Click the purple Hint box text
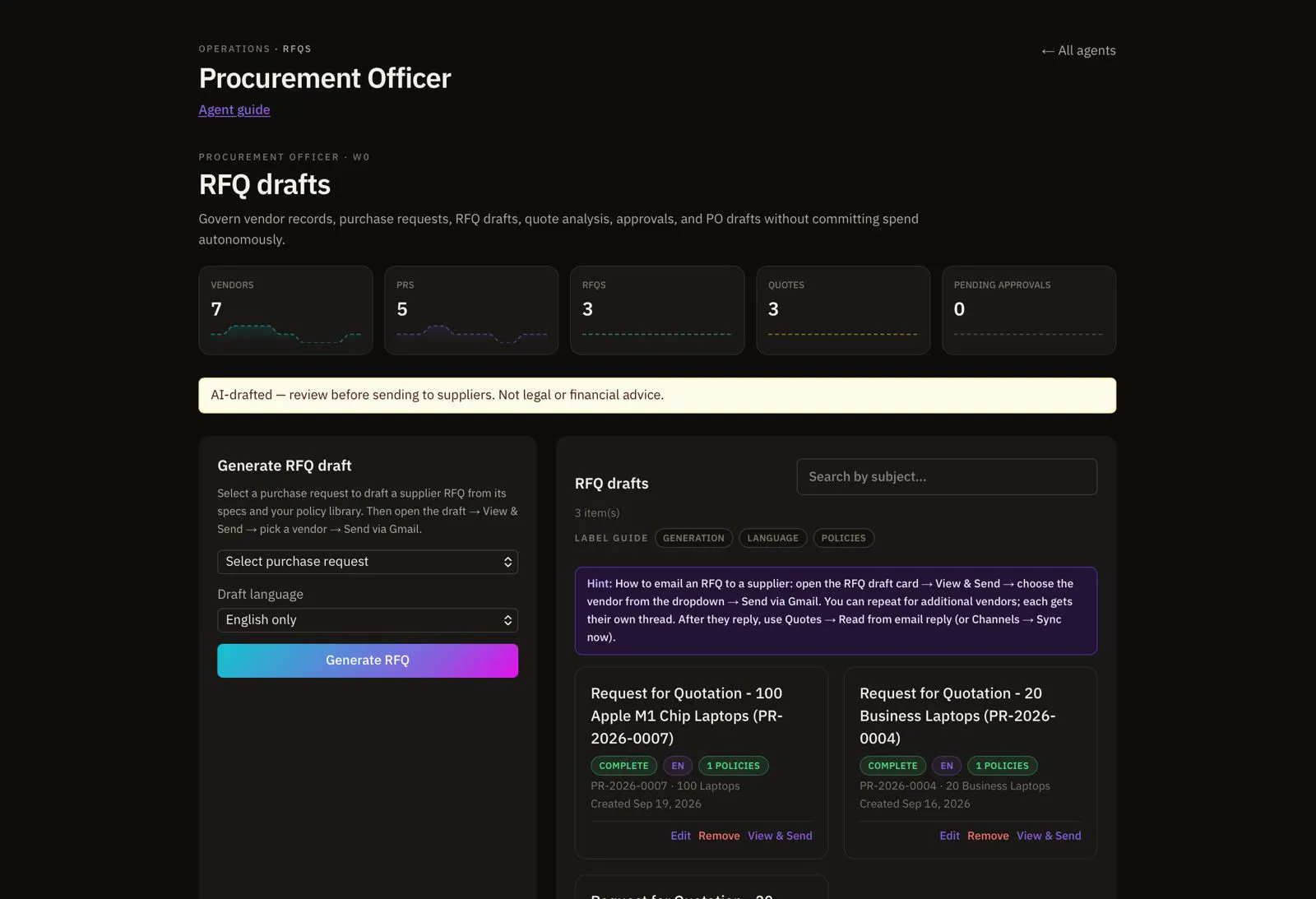This screenshot has width=1316, height=899. pos(836,610)
